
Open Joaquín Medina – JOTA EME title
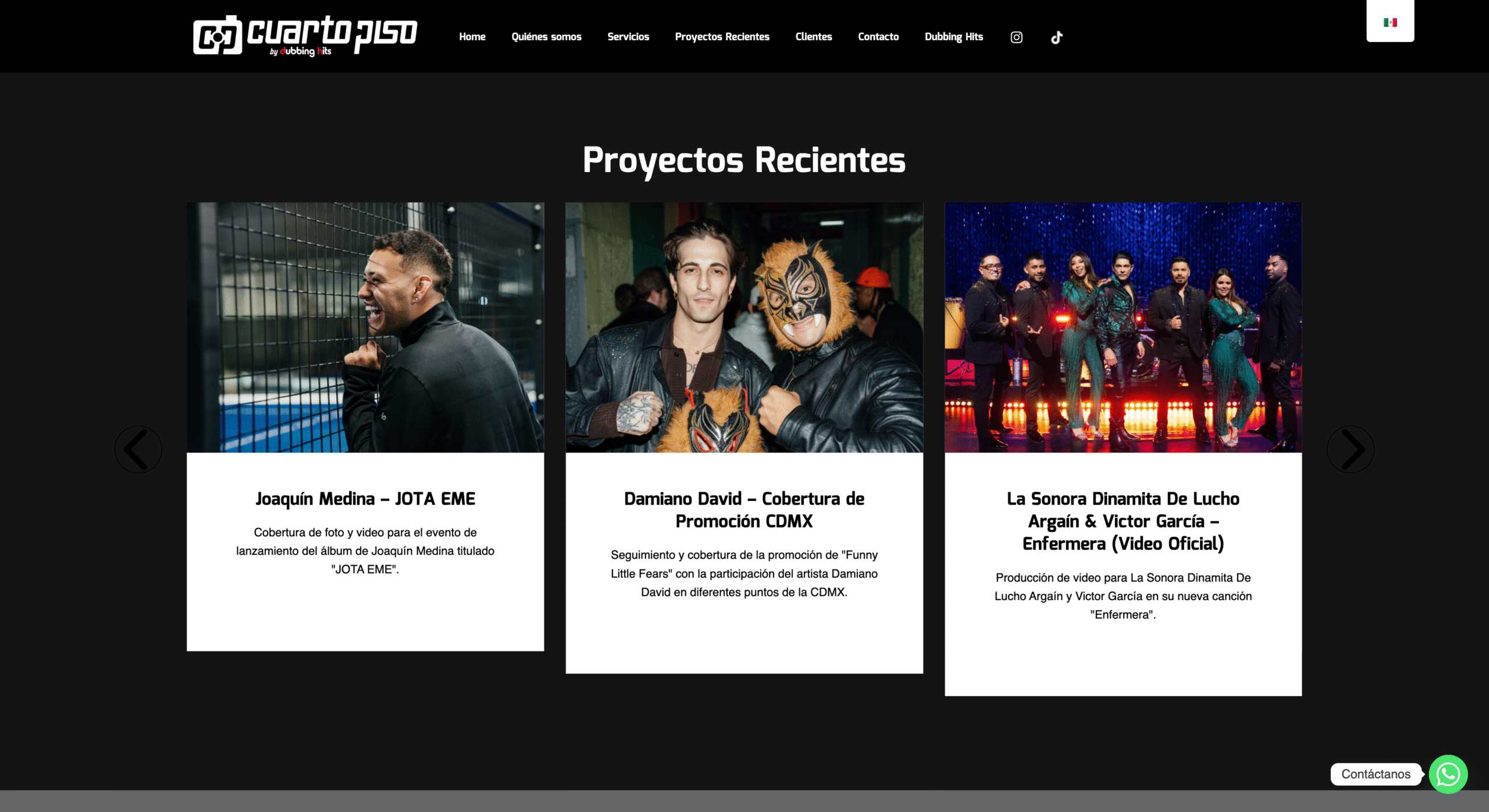click(x=365, y=499)
